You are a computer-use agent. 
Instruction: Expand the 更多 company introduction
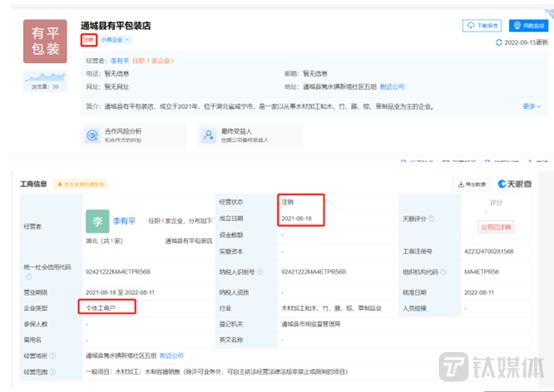click(x=531, y=106)
